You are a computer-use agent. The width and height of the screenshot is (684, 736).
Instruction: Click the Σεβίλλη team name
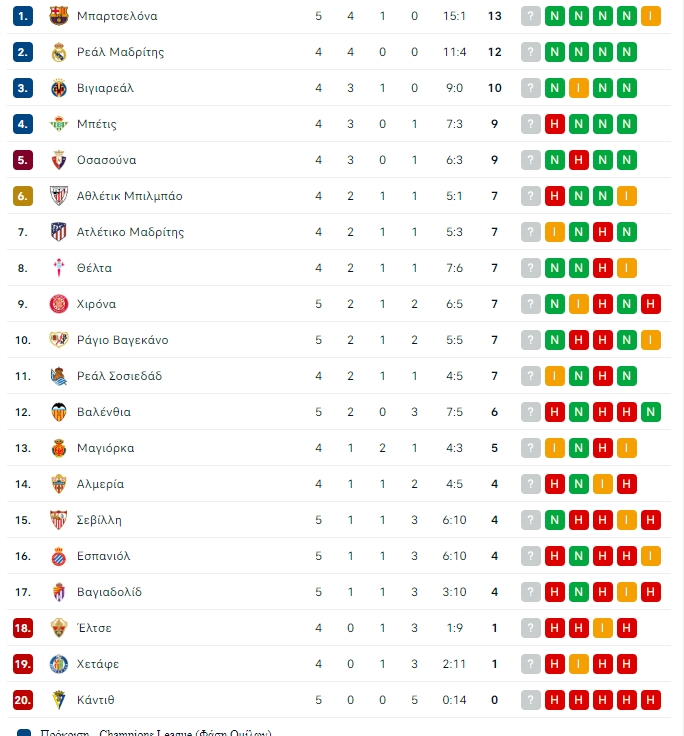(x=99, y=520)
